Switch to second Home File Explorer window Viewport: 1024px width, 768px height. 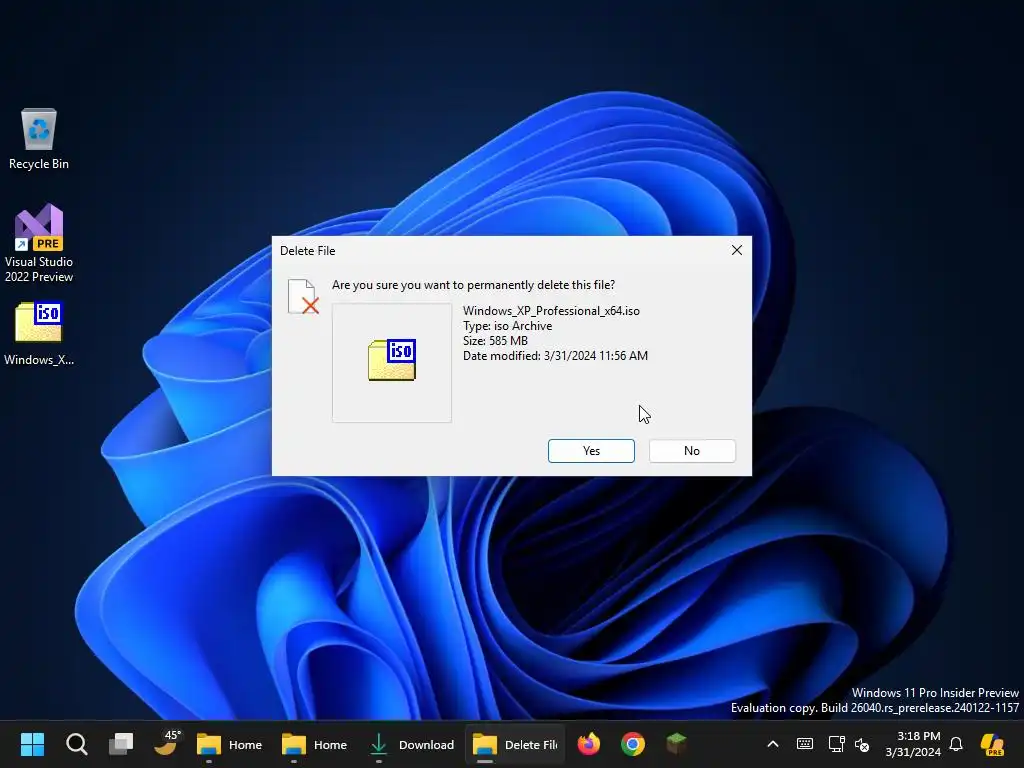point(315,744)
